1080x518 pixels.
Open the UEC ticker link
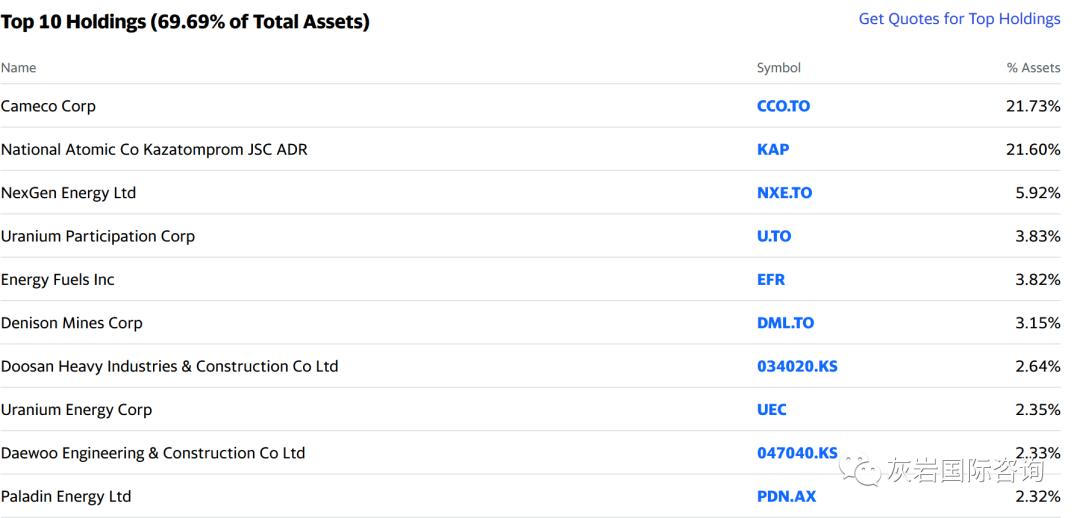point(771,410)
